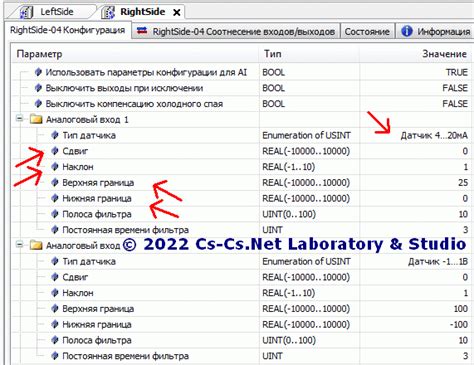Select FALSE value of Выключить выходы при исключении

coord(455,88)
